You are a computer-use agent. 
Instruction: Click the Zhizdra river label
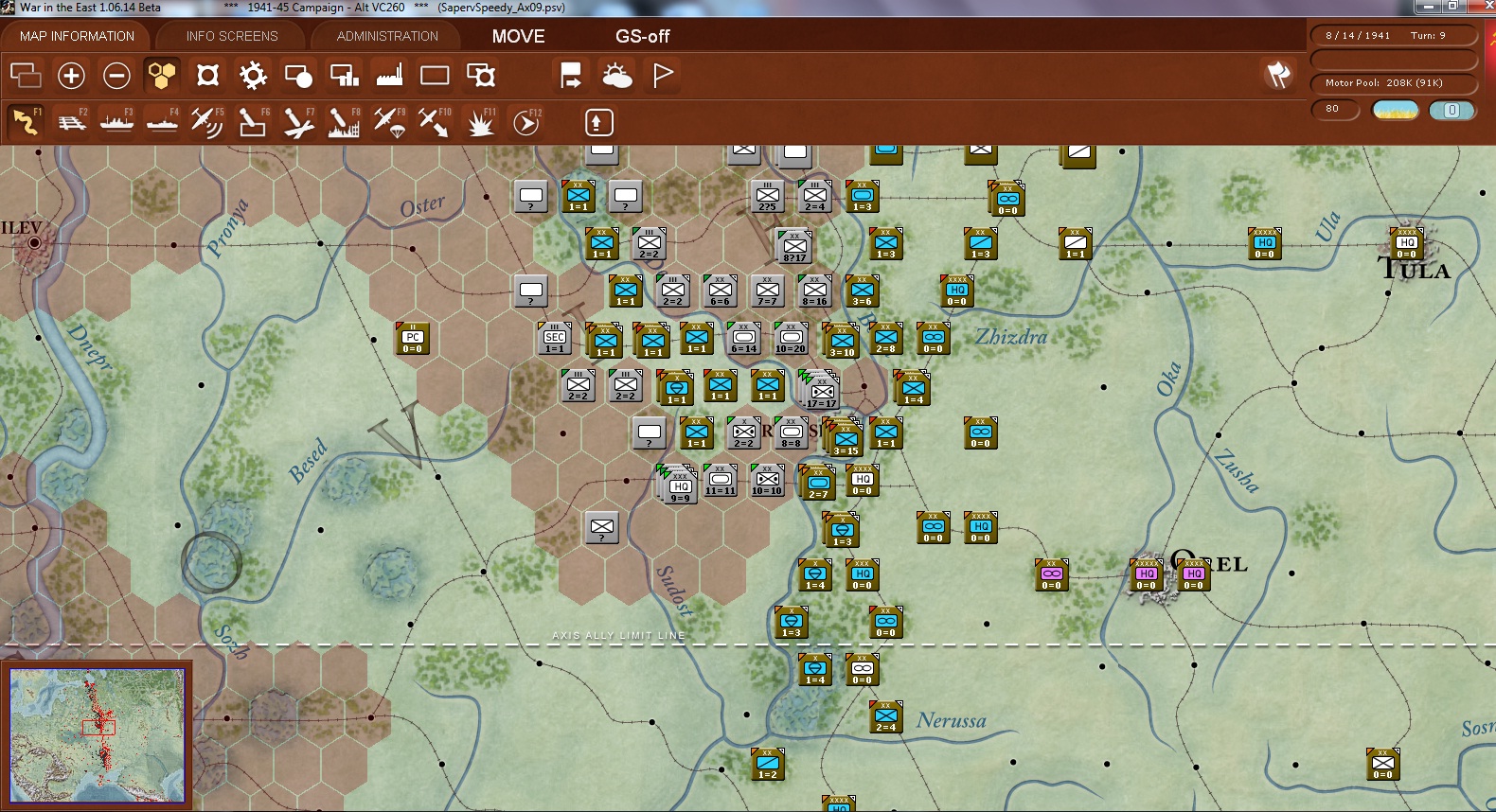pos(1012,337)
